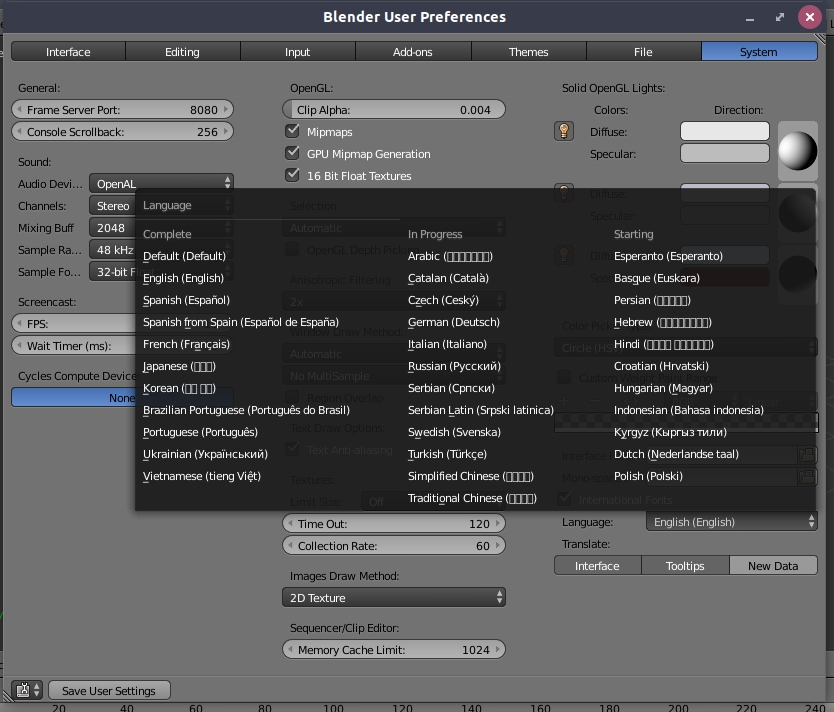Select Czech (Ceský) language
The image size is (834, 712).
(443, 300)
